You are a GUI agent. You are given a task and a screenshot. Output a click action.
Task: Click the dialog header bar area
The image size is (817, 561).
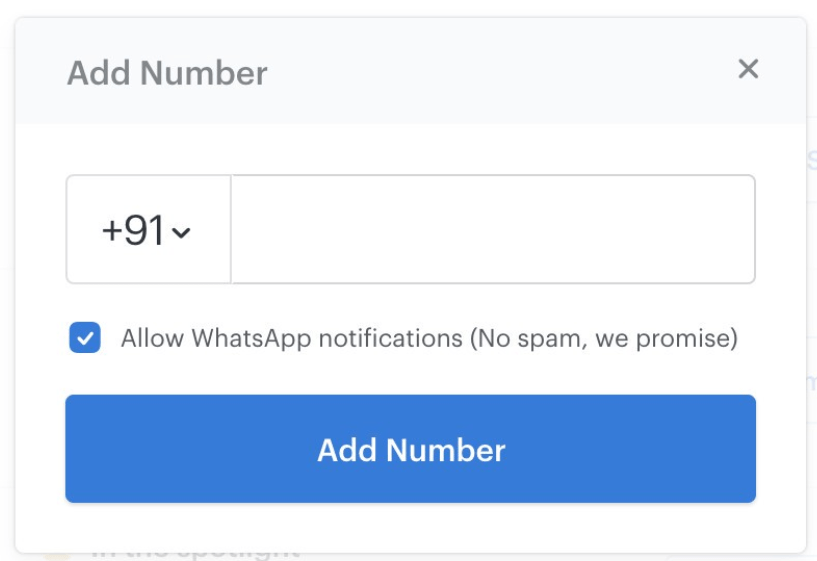pos(411,71)
